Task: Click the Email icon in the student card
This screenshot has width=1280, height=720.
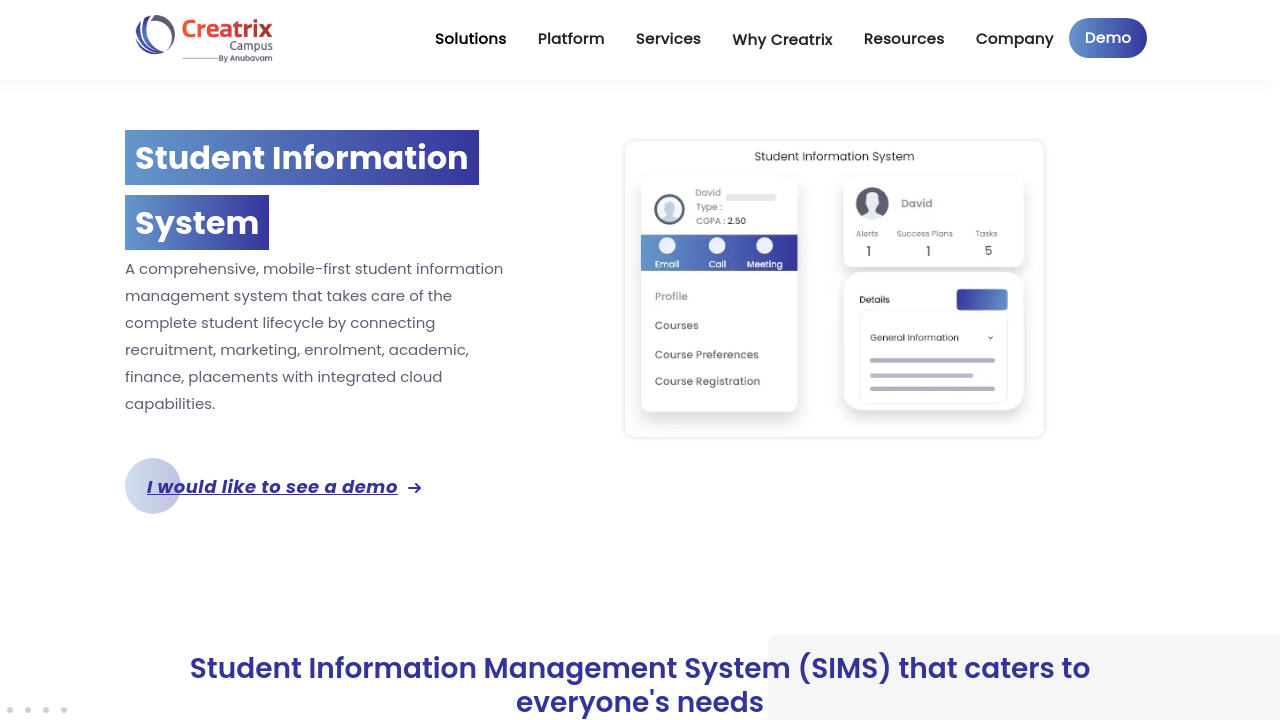Action: click(667, 247)
